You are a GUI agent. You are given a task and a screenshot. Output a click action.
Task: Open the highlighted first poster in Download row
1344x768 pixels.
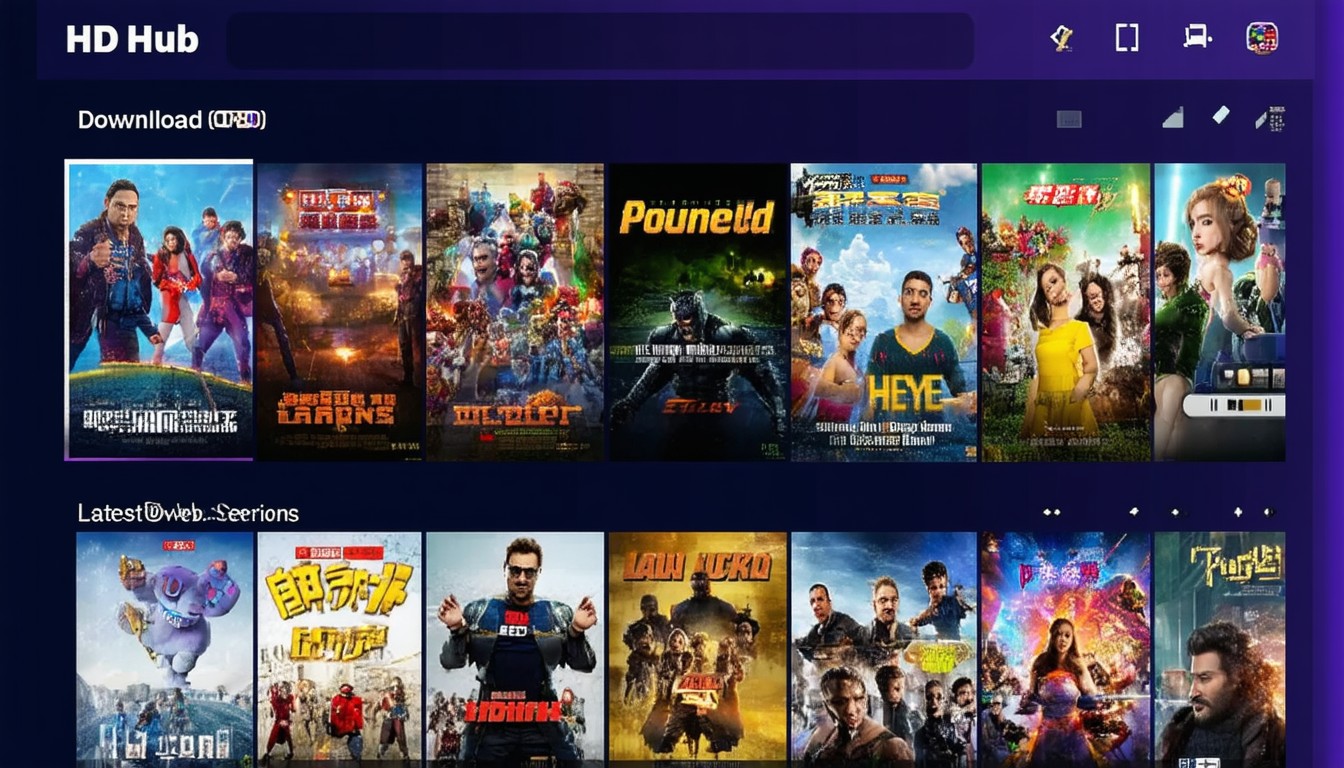tap(159, 310)
